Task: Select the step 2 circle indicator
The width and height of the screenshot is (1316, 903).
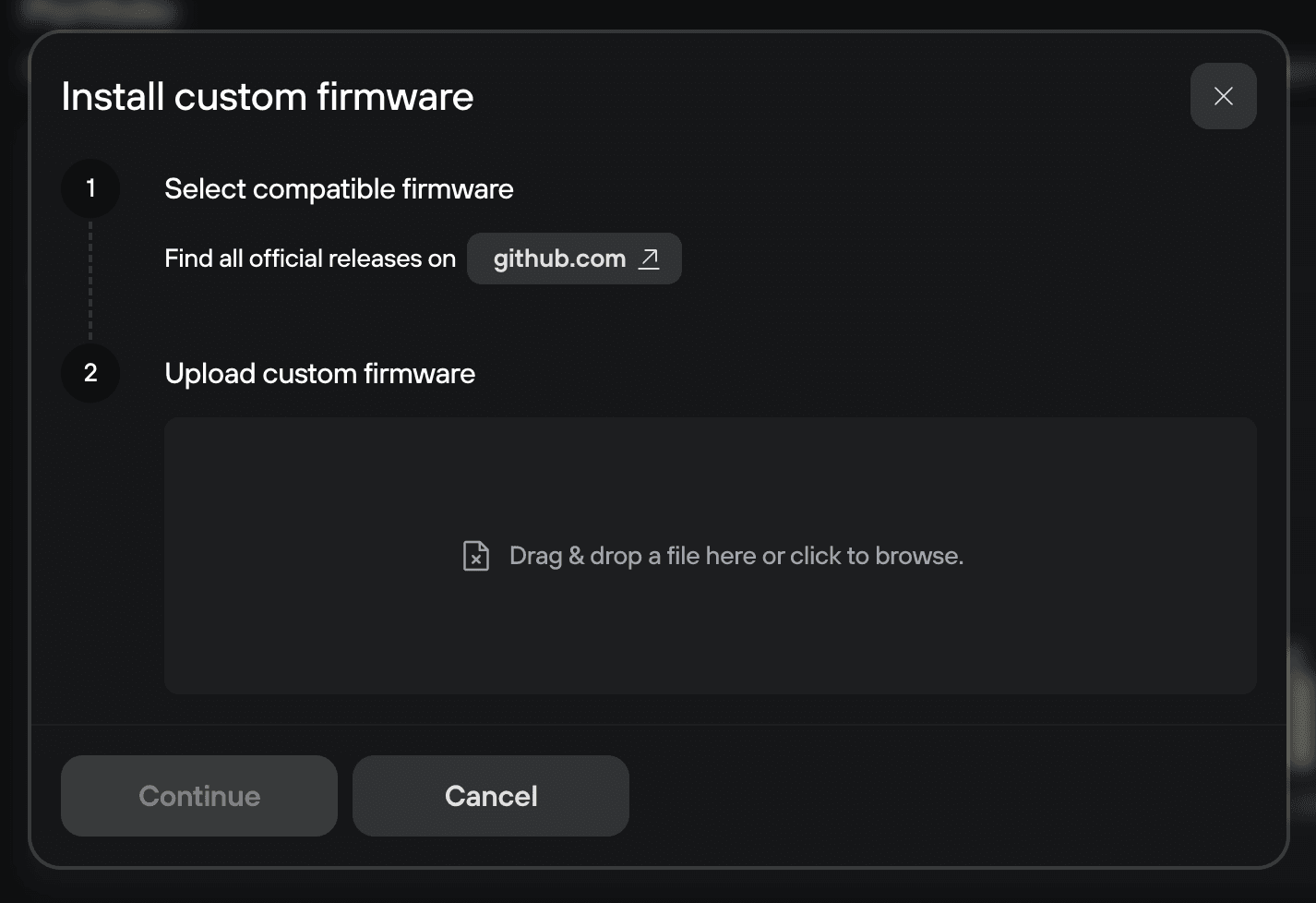Action: click(90, 373)
